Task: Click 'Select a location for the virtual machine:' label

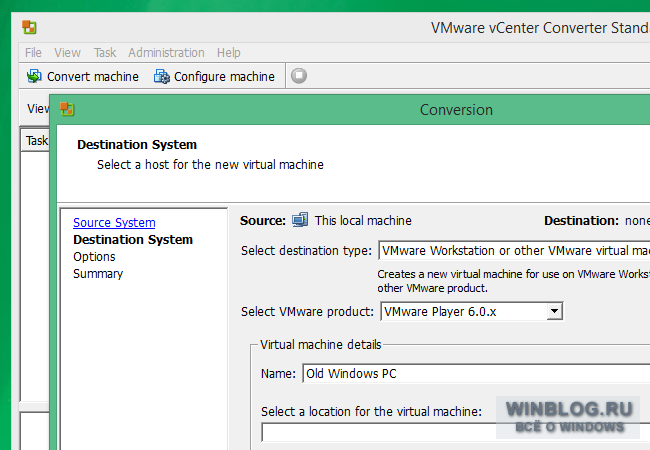Action: (371, 411)
